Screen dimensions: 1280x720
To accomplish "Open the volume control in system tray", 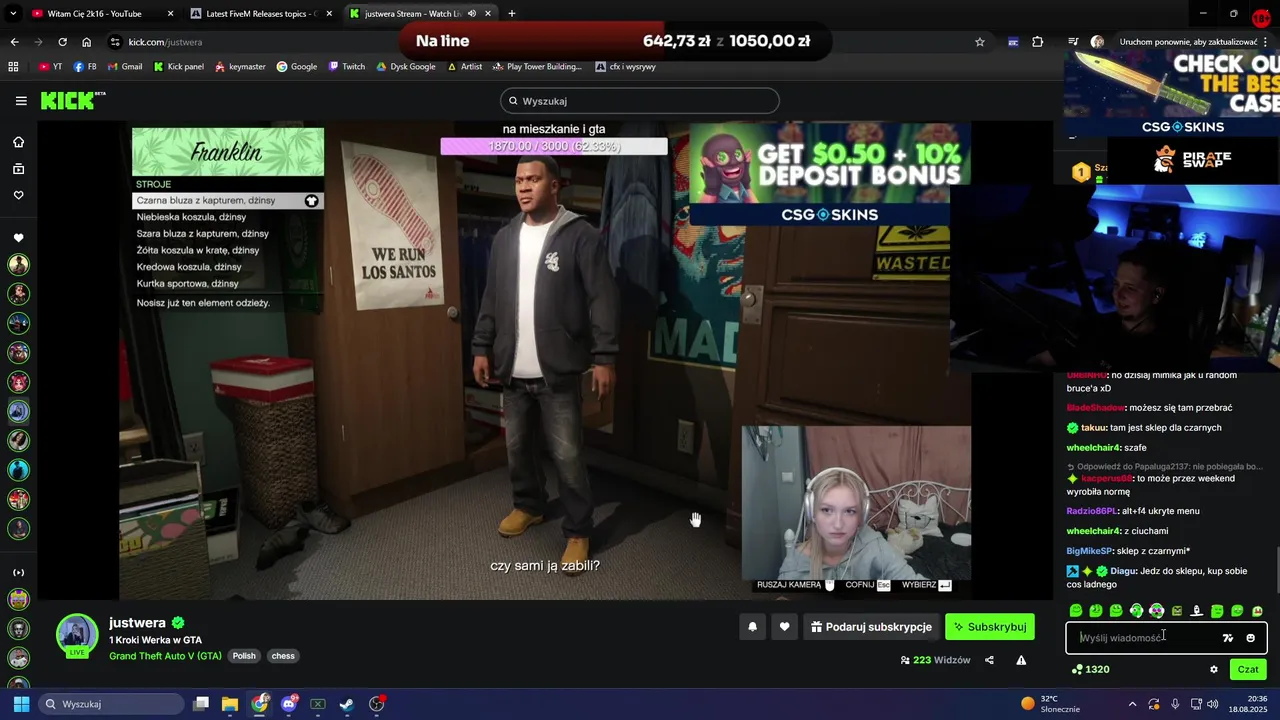I will [1212, 704].
